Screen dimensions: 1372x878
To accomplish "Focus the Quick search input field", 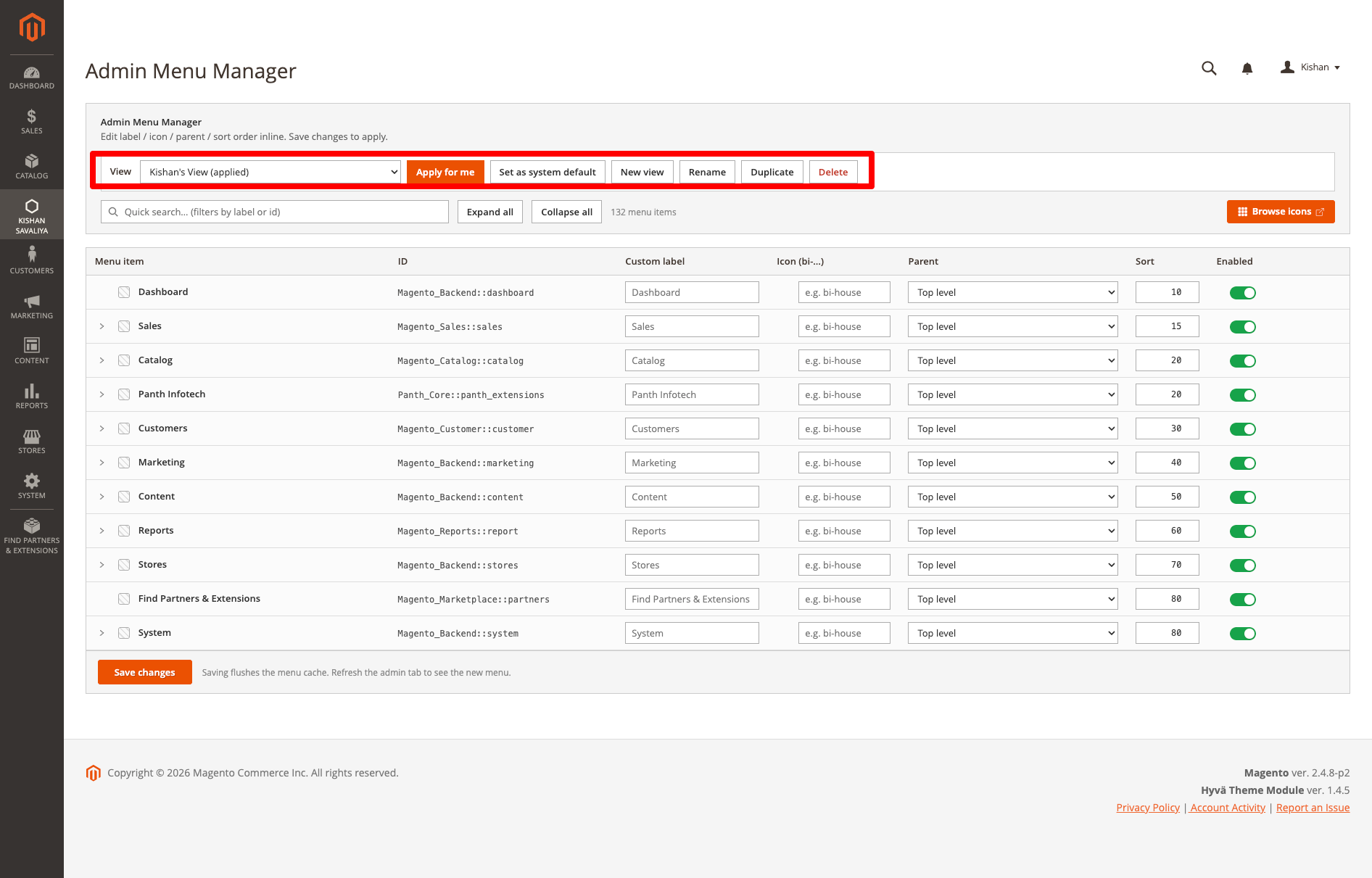I will [275, 212].
